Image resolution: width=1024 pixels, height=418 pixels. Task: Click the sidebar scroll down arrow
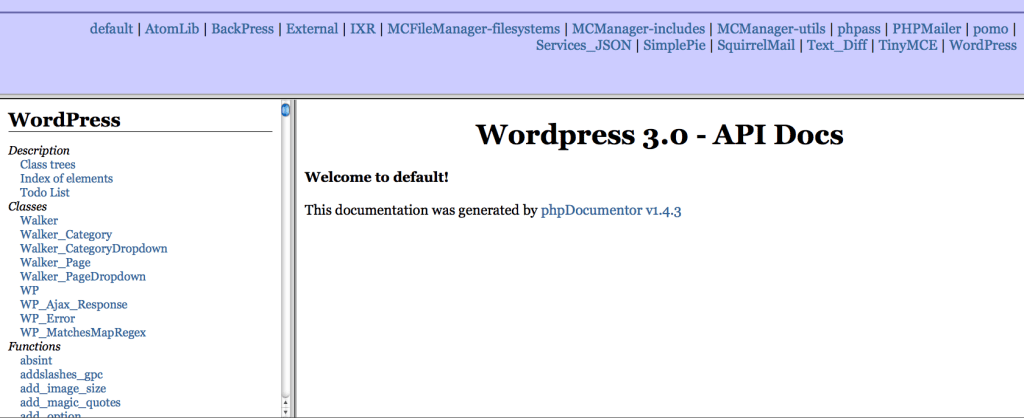pos(285,412)
